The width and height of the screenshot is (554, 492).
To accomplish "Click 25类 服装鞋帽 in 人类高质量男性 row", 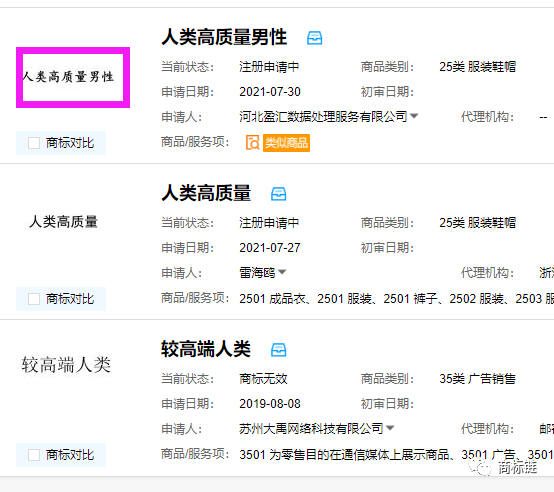I will point(477,67).
